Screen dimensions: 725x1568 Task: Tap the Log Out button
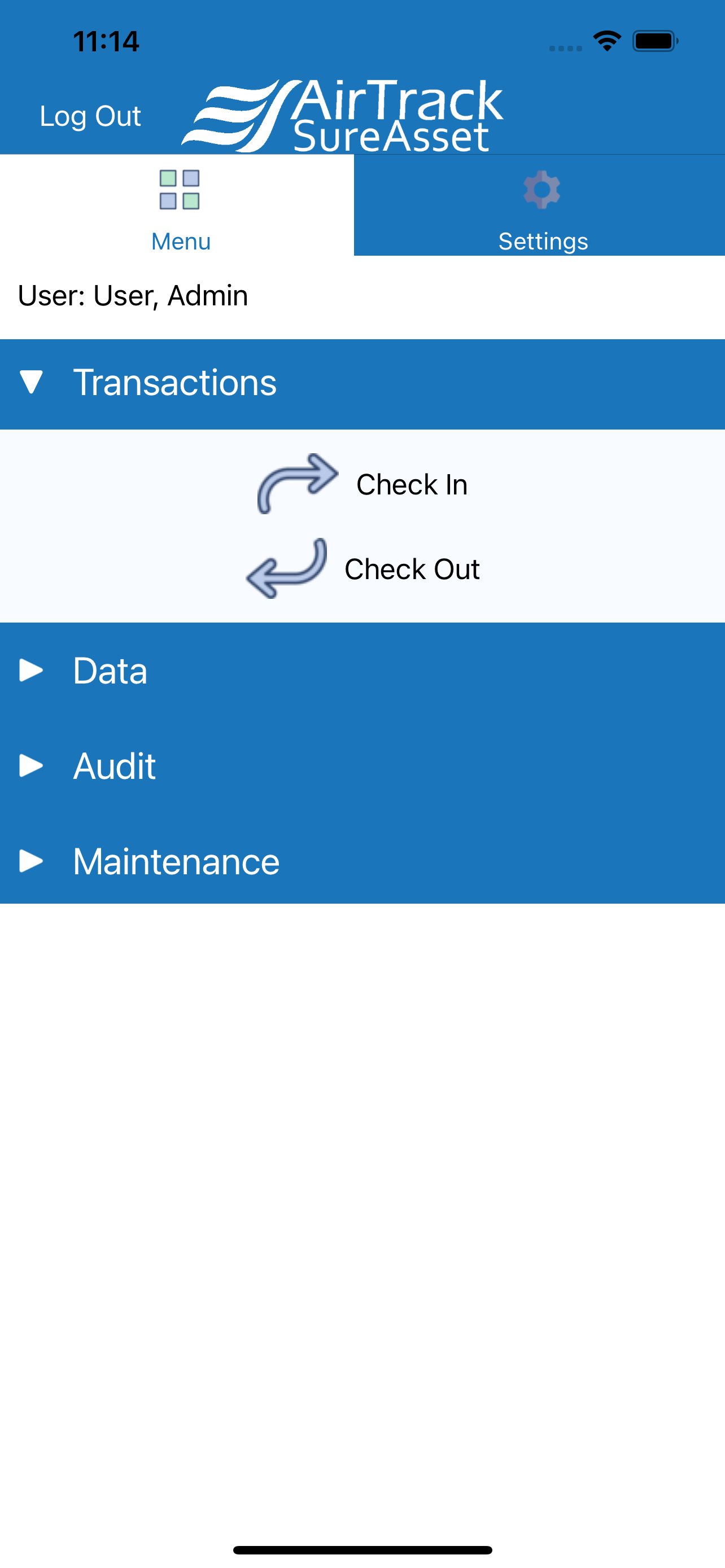pos(90,116)
